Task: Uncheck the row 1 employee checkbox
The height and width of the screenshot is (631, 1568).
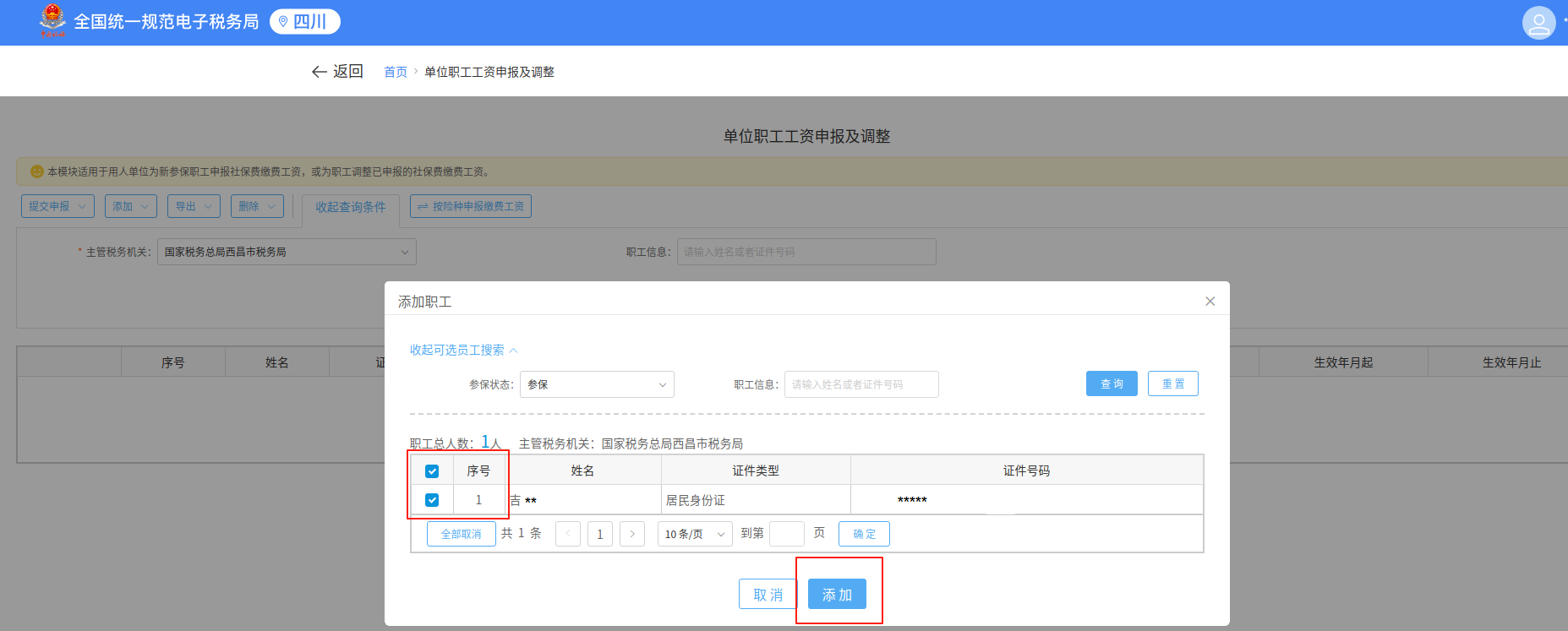Action: [432, 500]
